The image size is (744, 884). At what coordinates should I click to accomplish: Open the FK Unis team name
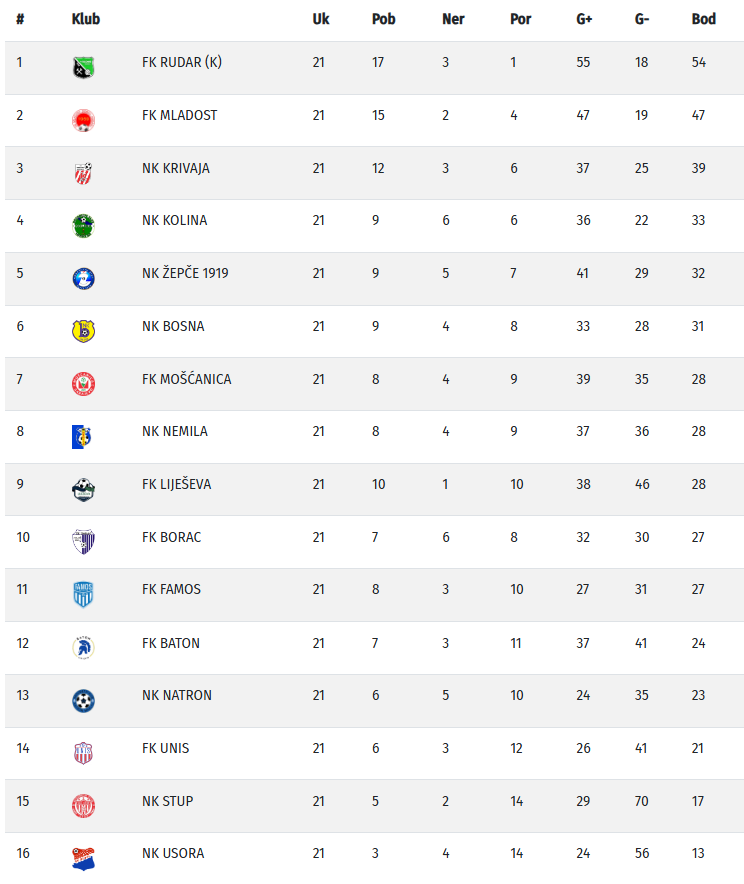(166, 748)
